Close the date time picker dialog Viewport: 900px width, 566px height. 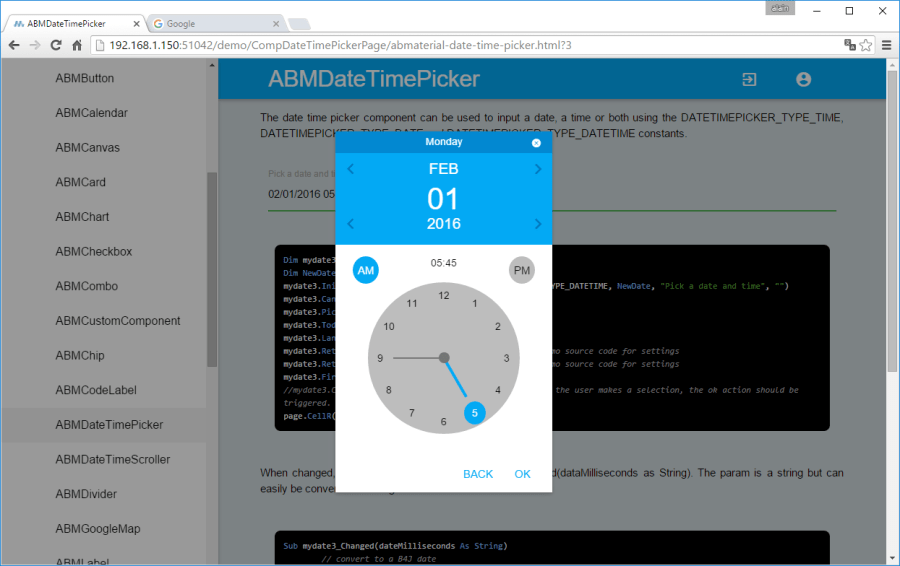pos(536,143)
